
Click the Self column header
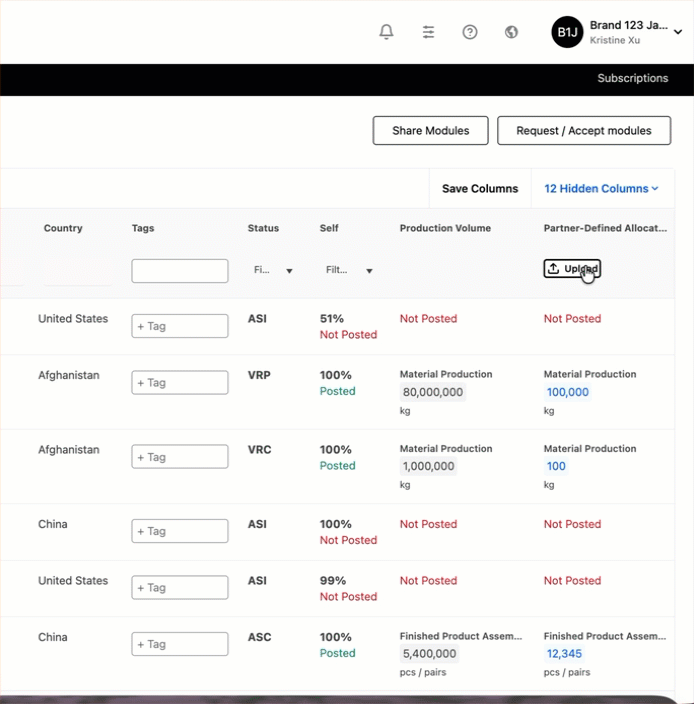tap(329, 228)
